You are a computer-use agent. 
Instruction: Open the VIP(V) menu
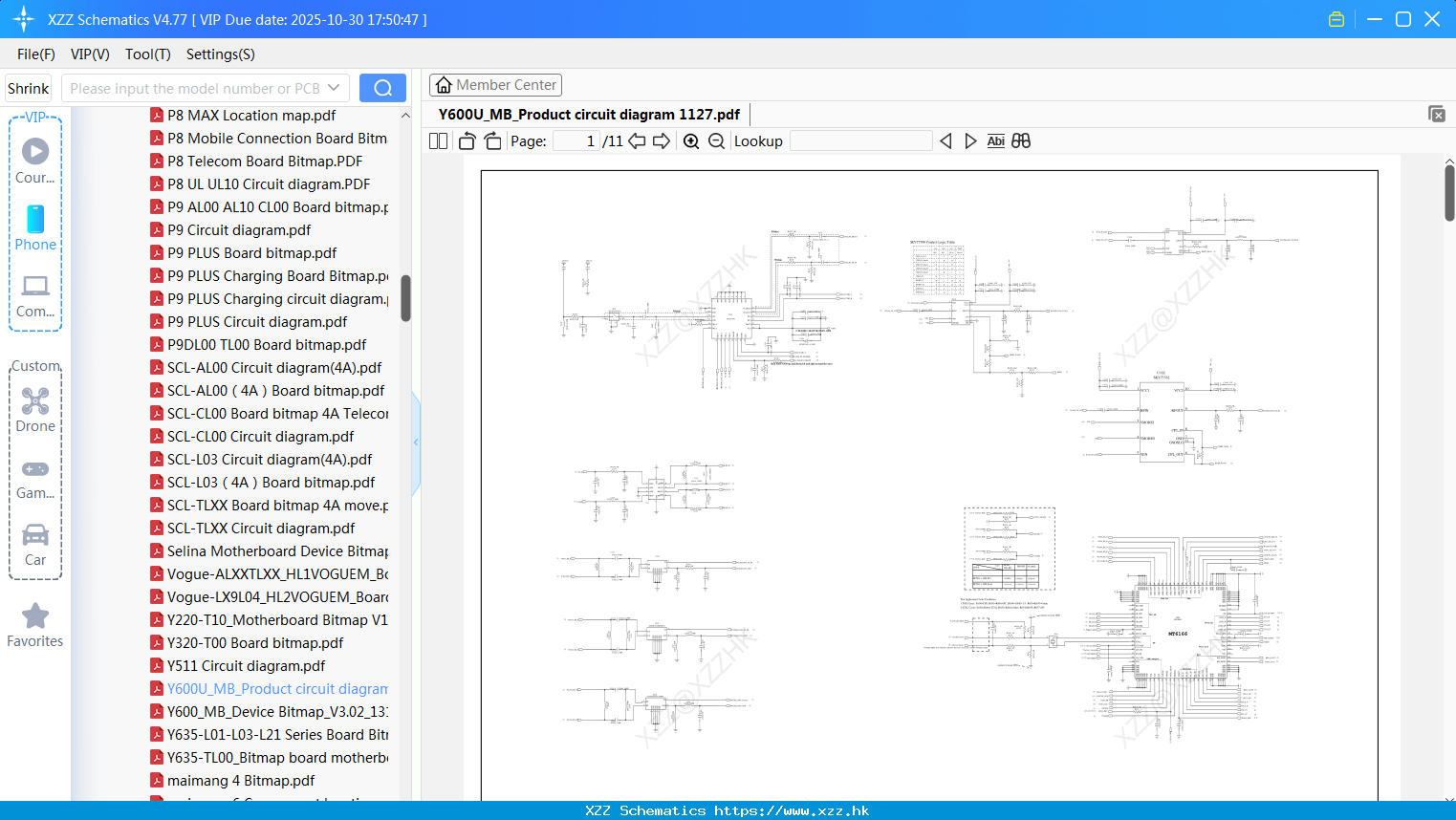pyautogui.click(x=90, y=54)
